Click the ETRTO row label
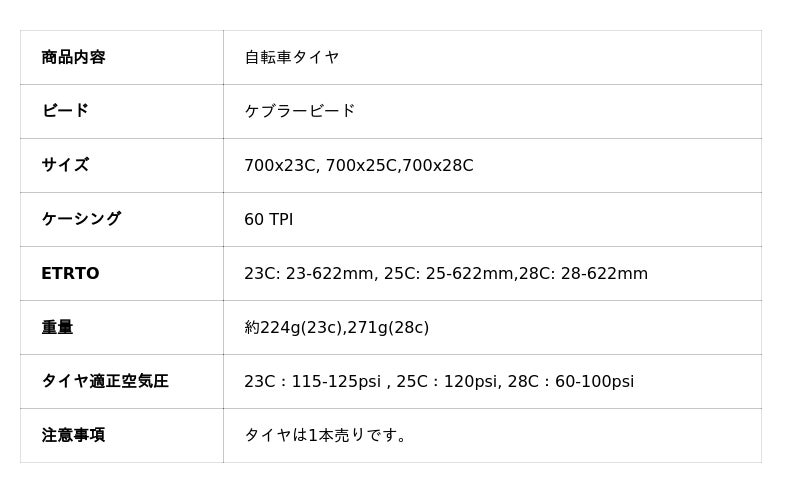This screenshot has height=493, width=800. coord(70,273)
